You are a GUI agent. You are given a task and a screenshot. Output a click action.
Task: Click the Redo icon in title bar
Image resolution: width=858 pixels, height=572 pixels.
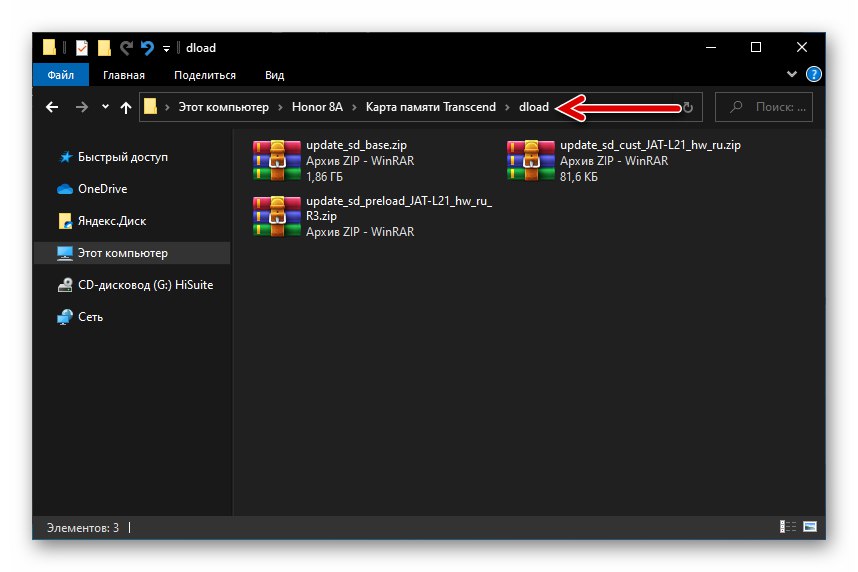(x=126, y=48)
